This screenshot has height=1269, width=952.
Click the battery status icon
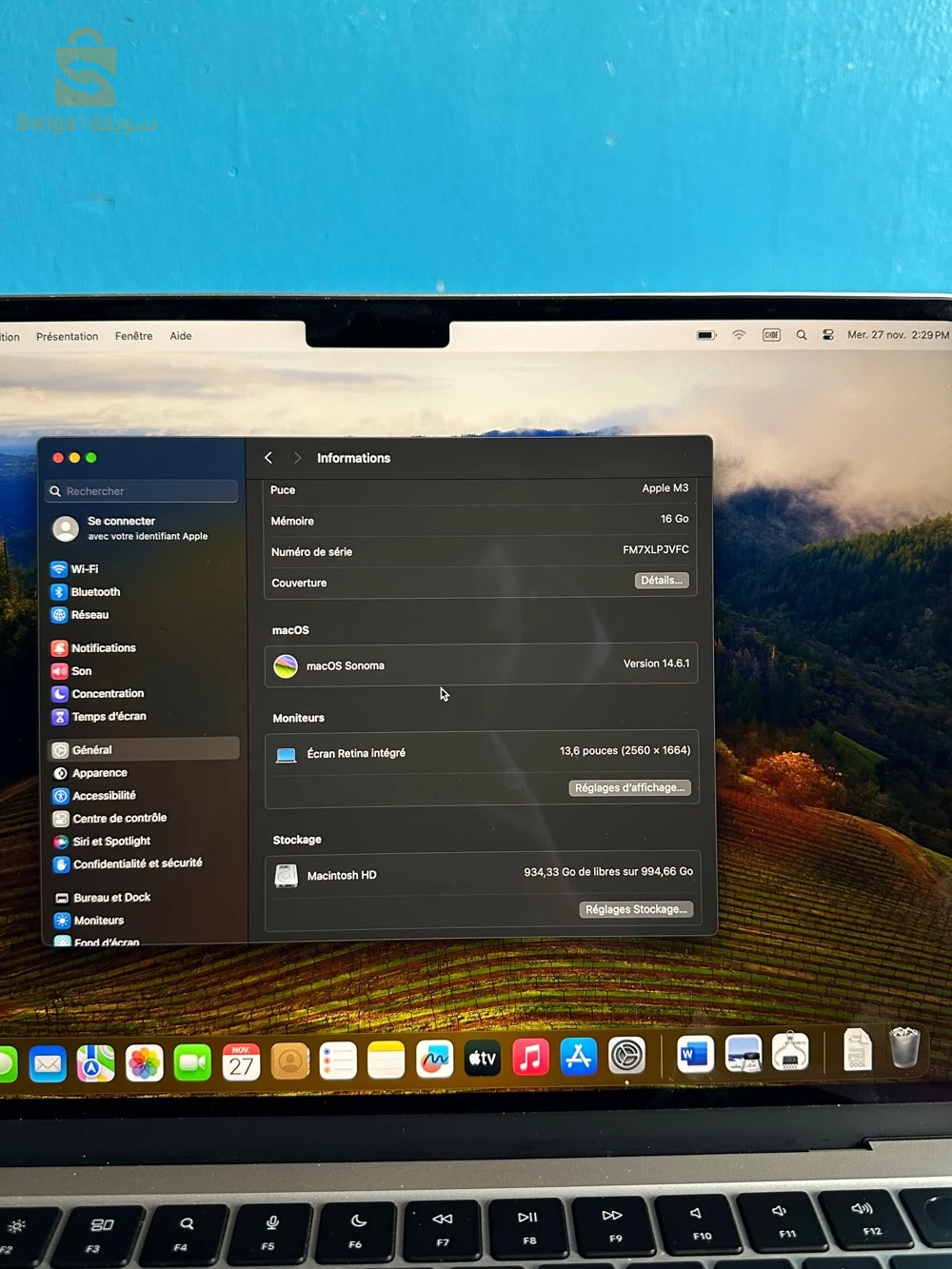706,335
